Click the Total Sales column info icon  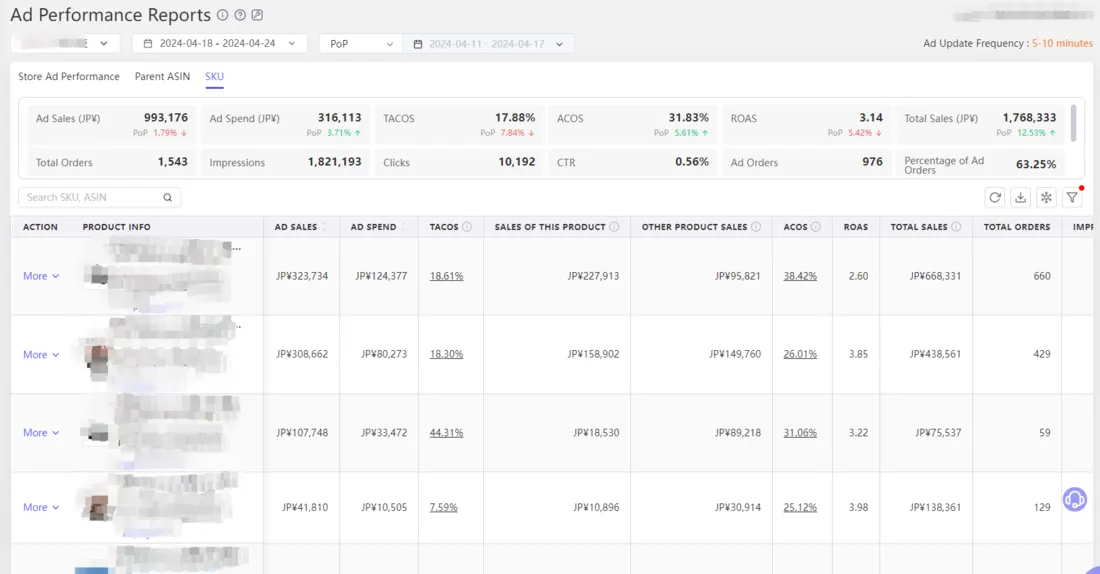coord(956,227)
